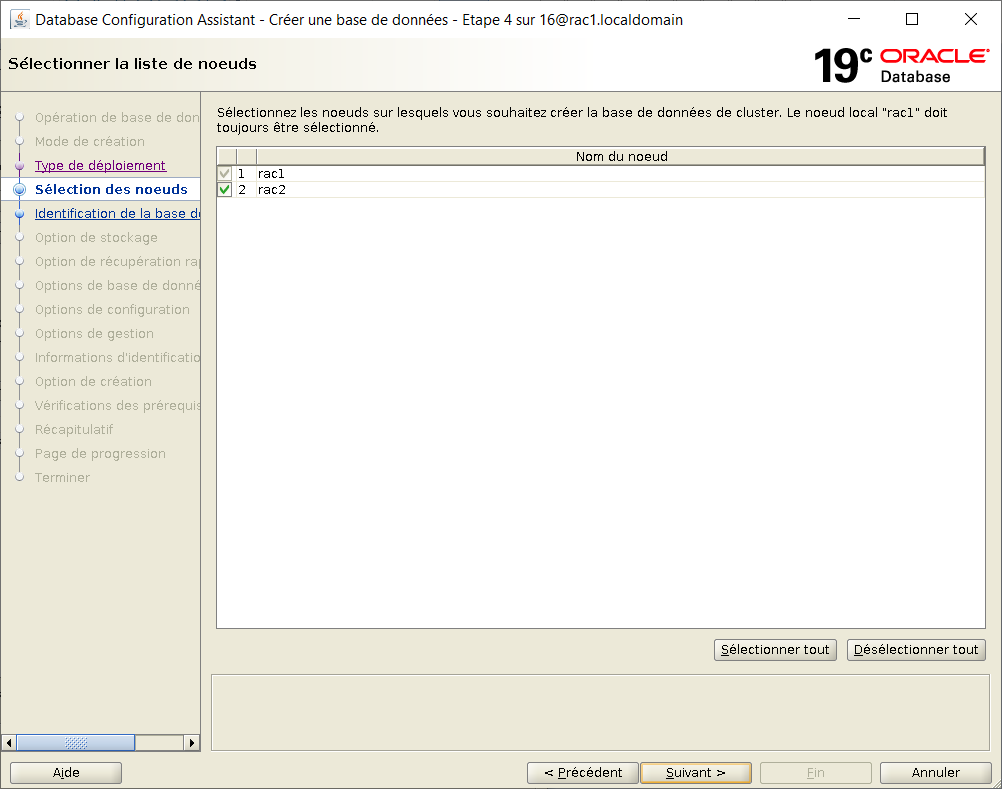This screenshot has height=789, width=1002.
Task: Open help with the Aide button
Action: pos(66,772)
